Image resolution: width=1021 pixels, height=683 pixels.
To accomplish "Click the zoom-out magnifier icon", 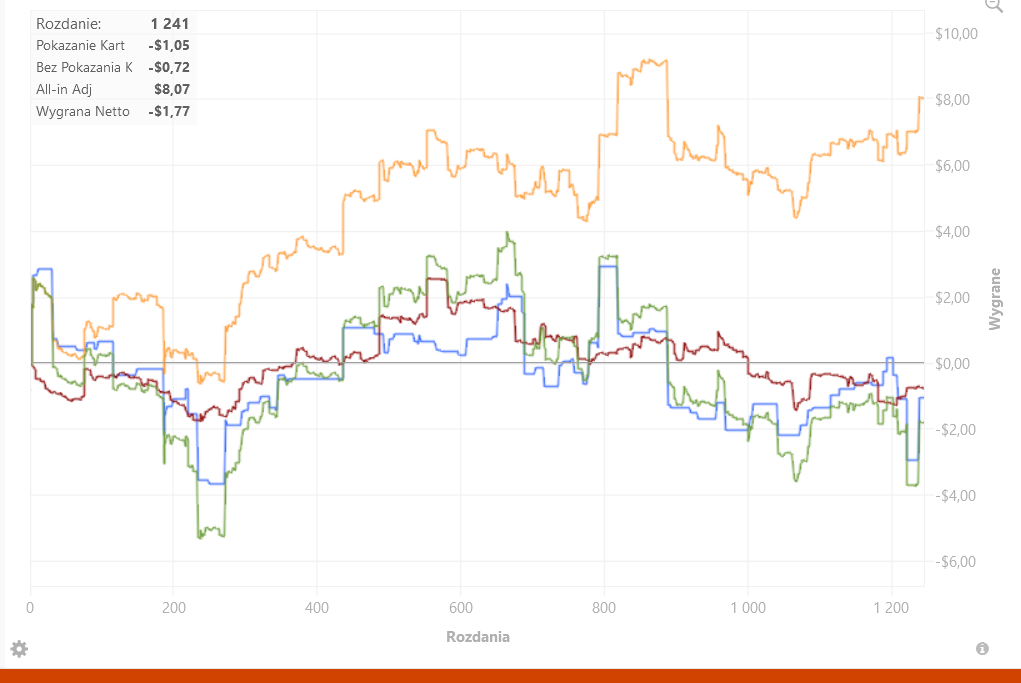I will 994,5.
